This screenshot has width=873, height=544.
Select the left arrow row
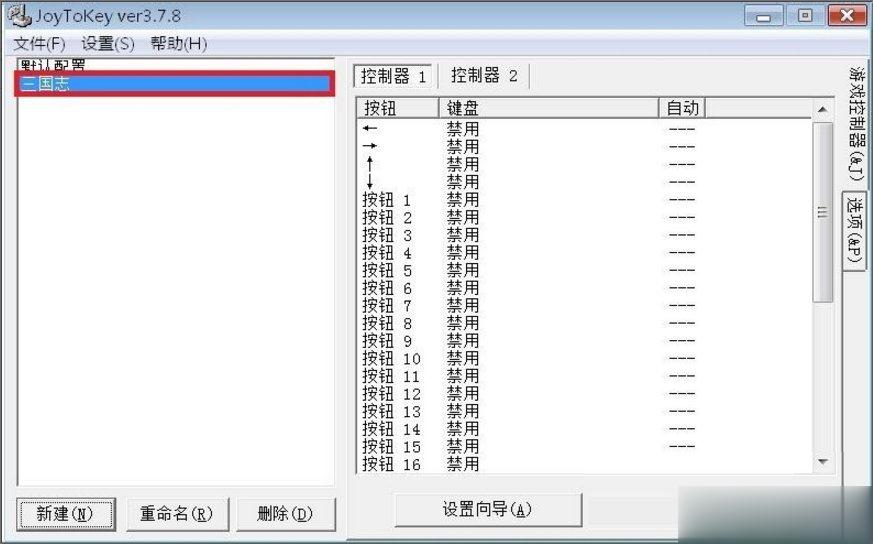(583, 129)
